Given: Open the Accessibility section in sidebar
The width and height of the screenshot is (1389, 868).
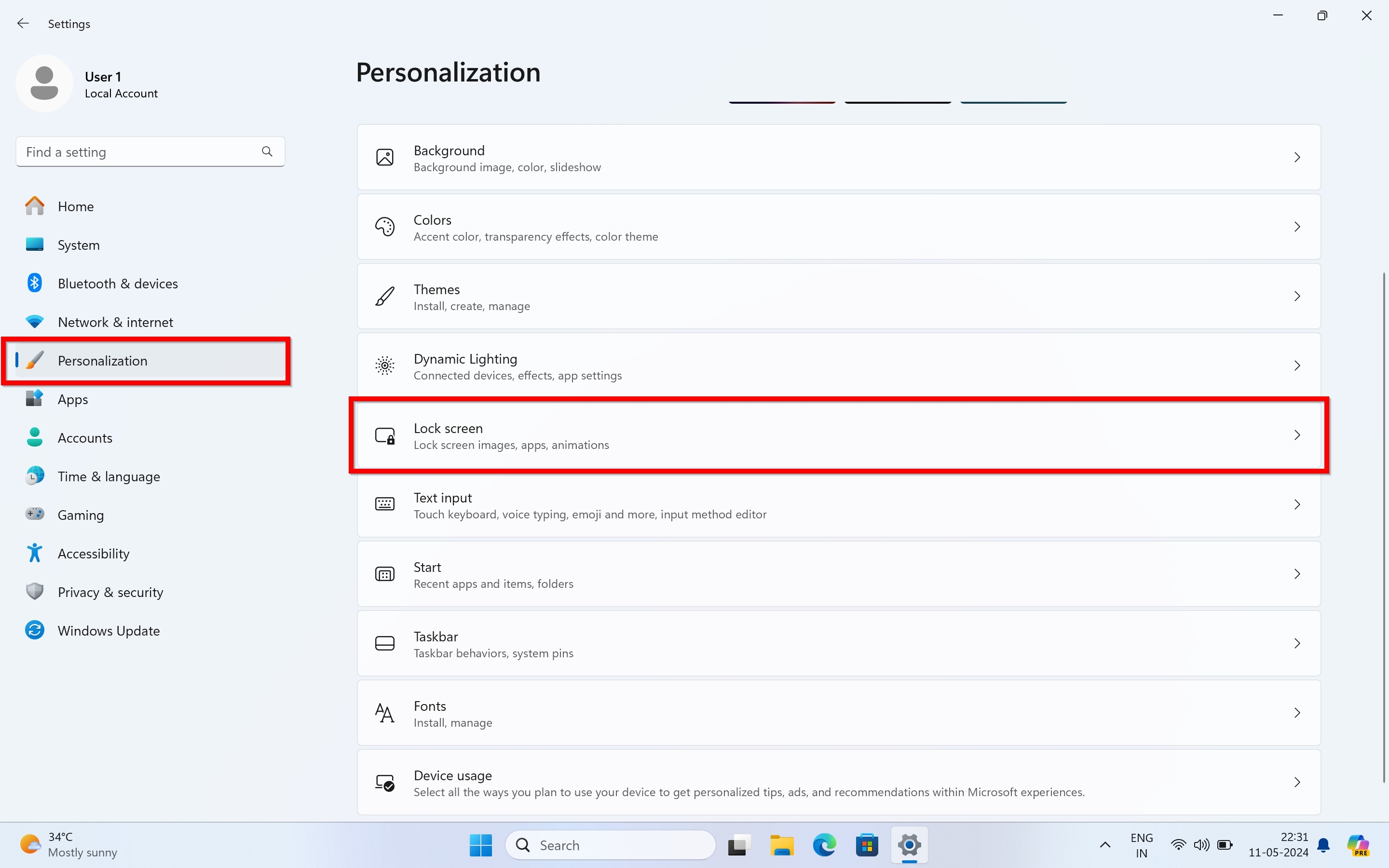Looking at the screenshot, I should click(x=94, y=554).
